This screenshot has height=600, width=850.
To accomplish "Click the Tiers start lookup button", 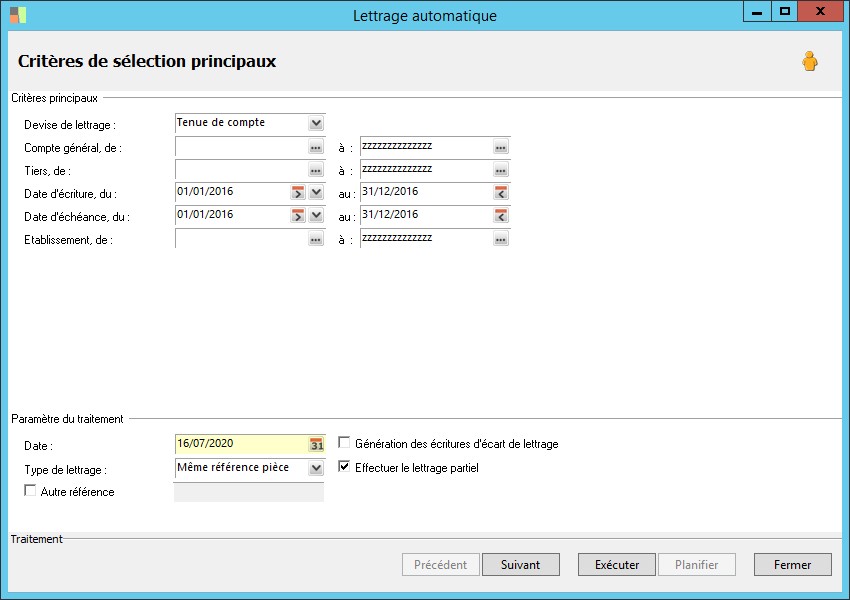I will point(316,170).
